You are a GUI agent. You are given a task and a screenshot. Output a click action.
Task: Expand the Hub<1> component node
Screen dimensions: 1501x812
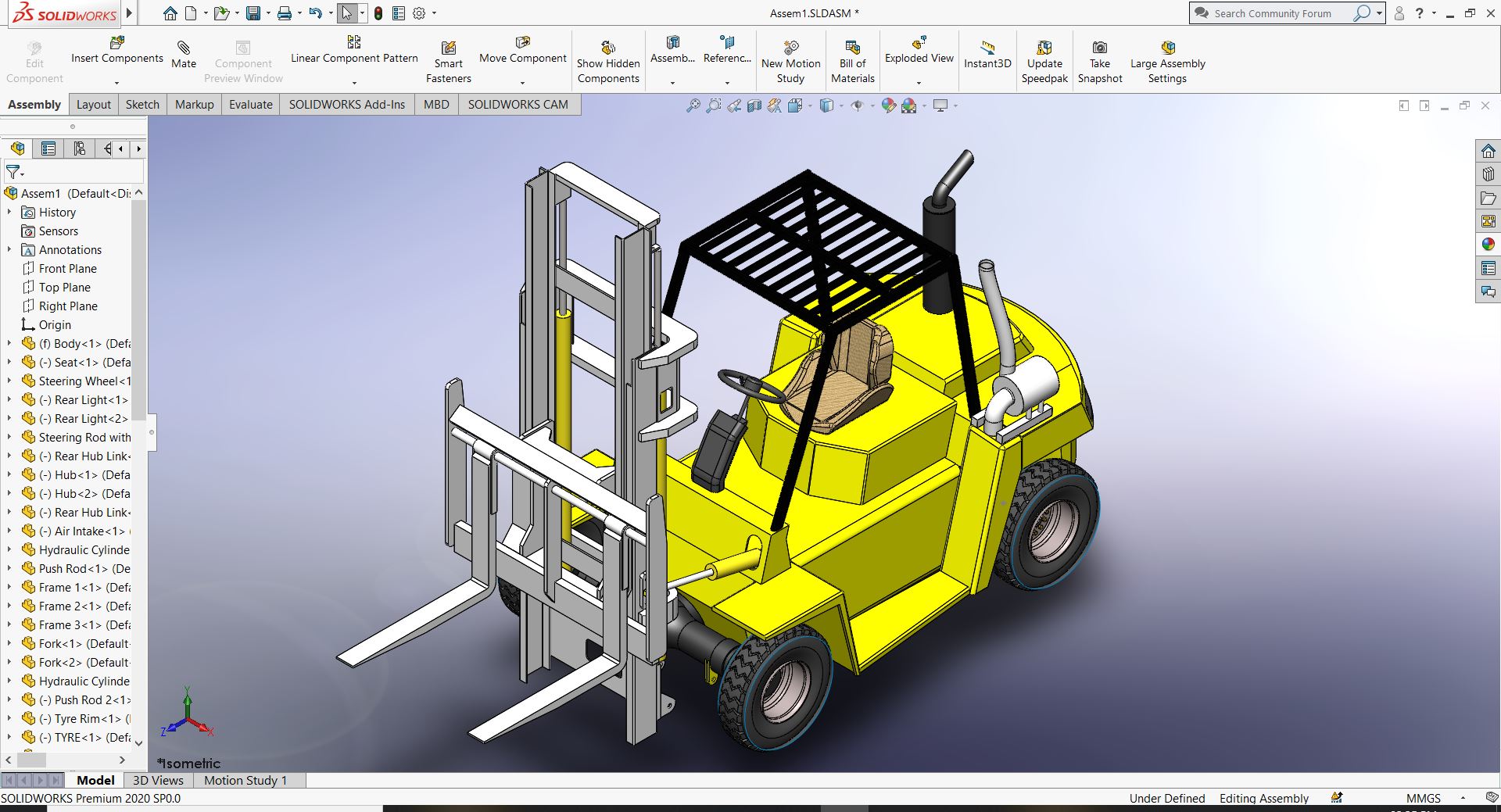click(x=9, y=475)
